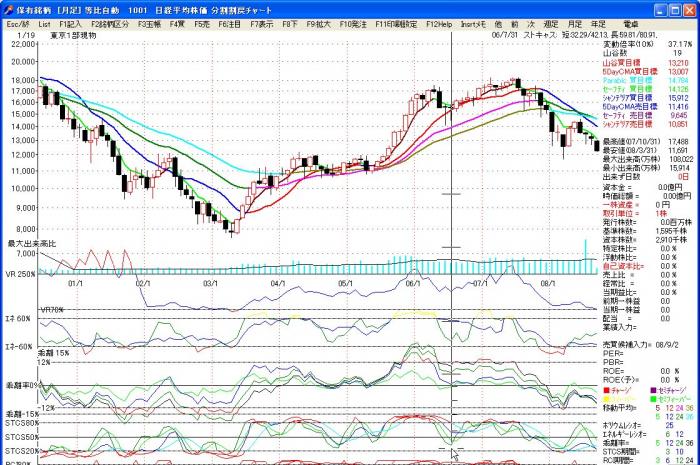Open the F7表示 display menu
The width and height of the screenshot is (700, 465).
[x=262, y=24]
